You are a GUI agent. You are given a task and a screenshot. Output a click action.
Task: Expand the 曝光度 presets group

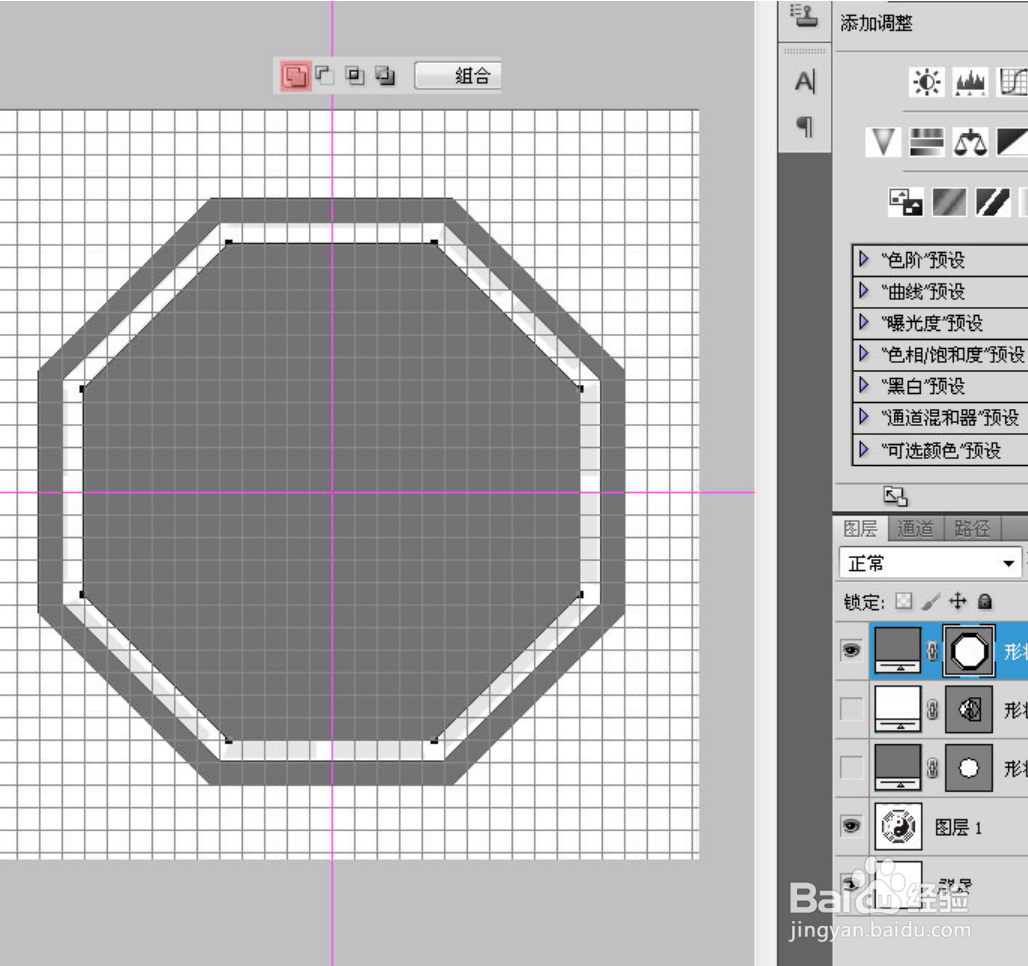(864, 321)
